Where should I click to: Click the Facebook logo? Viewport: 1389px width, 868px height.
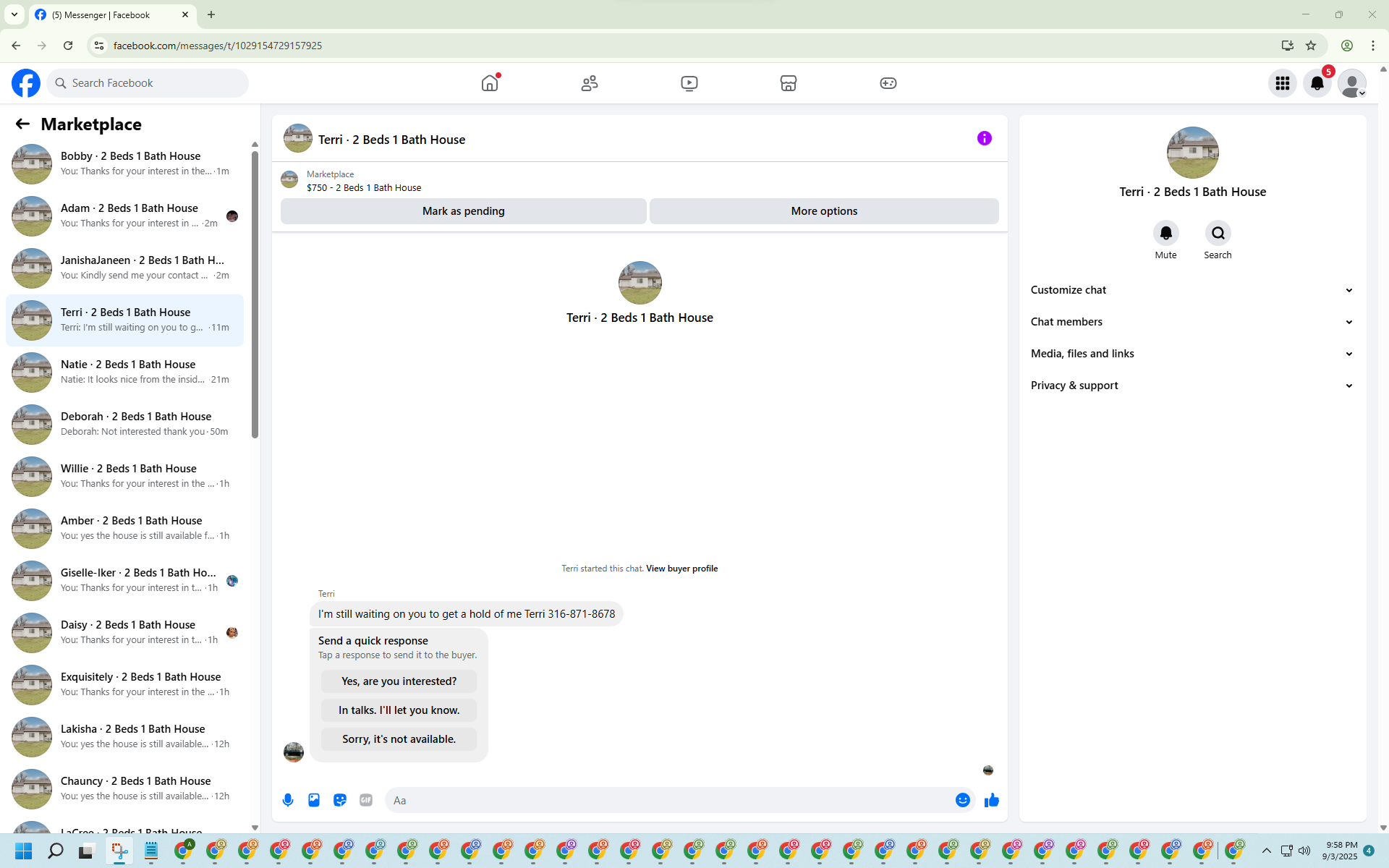point(26,83)
